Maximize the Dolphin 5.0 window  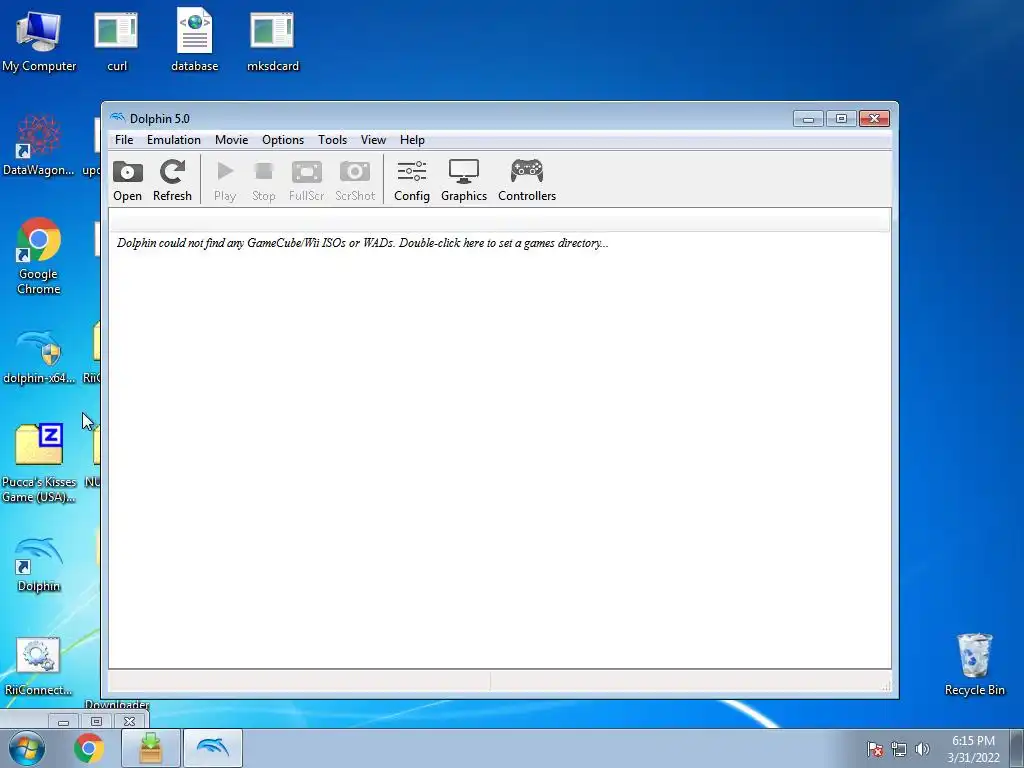pos(841,118)
